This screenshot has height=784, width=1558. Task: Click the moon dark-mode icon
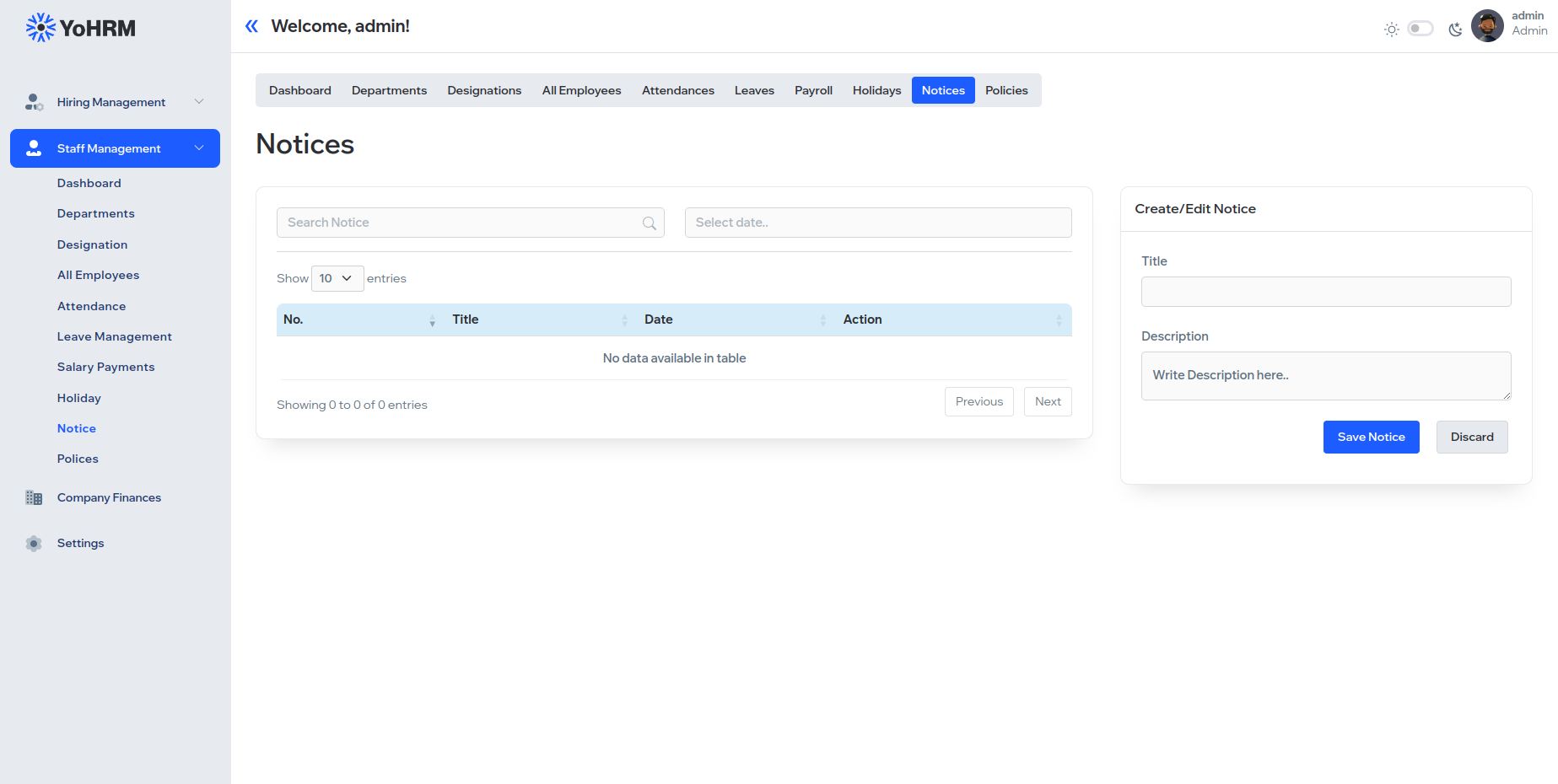coord(1455,30)
